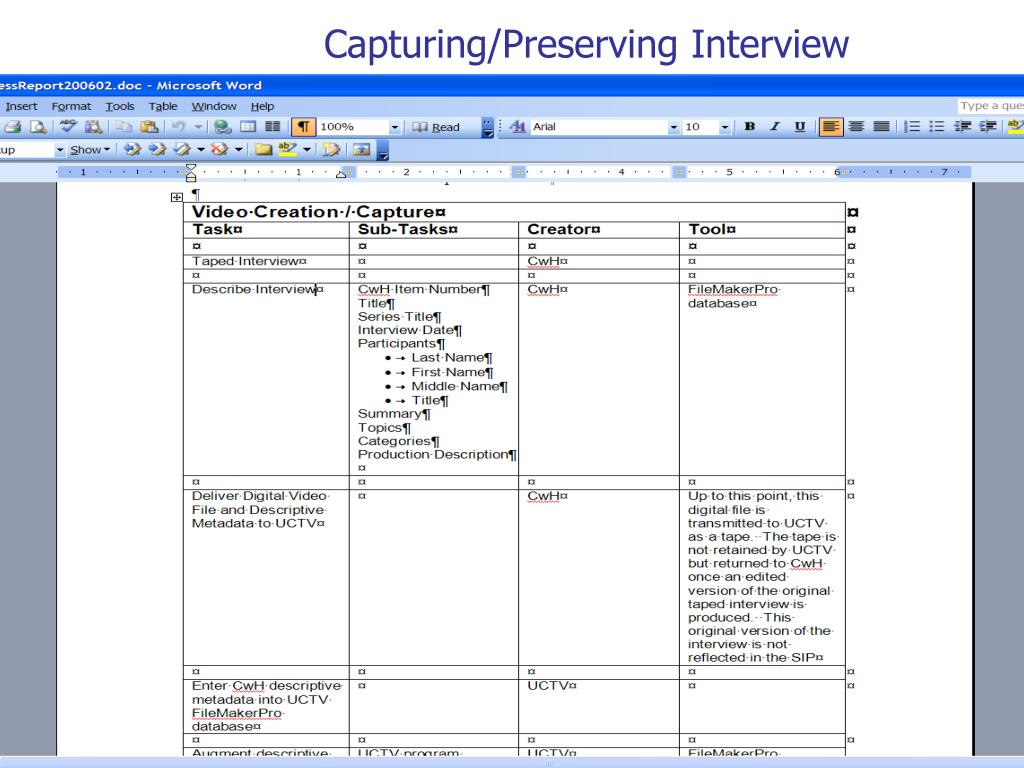Click the Insert Hyperlink globe icon
This screenshot has height=768, width=1024.
(x=223, y=127)
